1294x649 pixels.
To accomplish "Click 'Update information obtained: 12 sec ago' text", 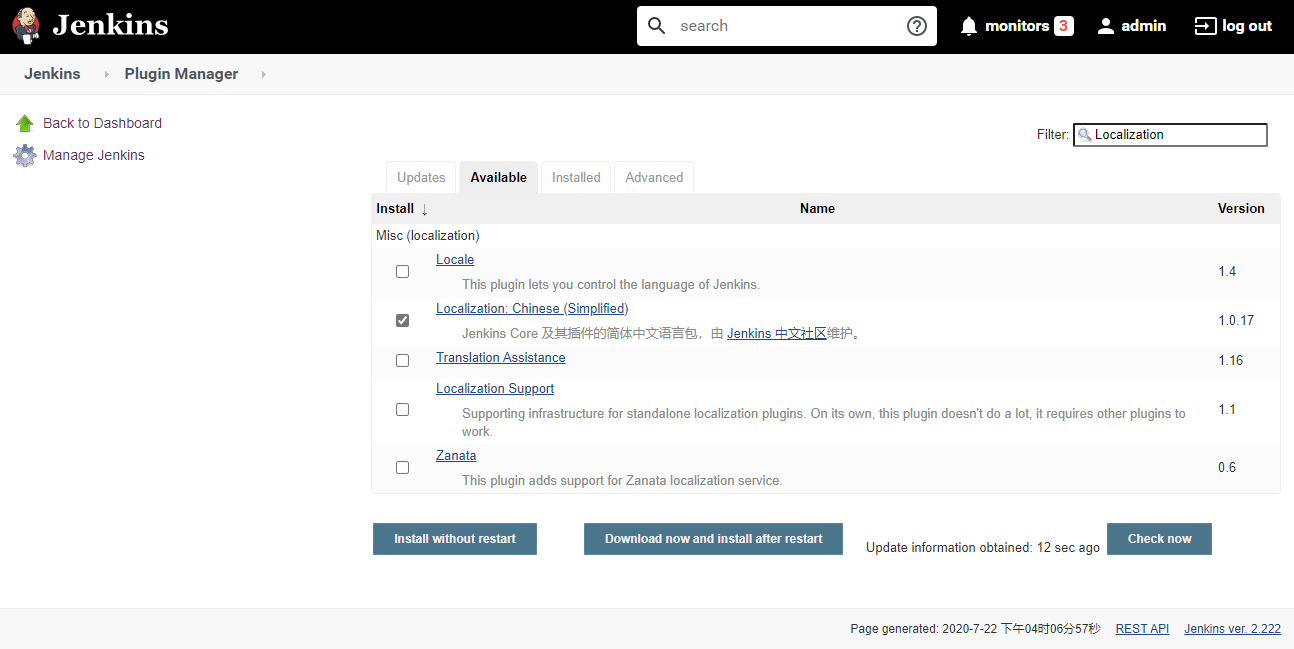I will pyautogui.click(x=983, y=548).
